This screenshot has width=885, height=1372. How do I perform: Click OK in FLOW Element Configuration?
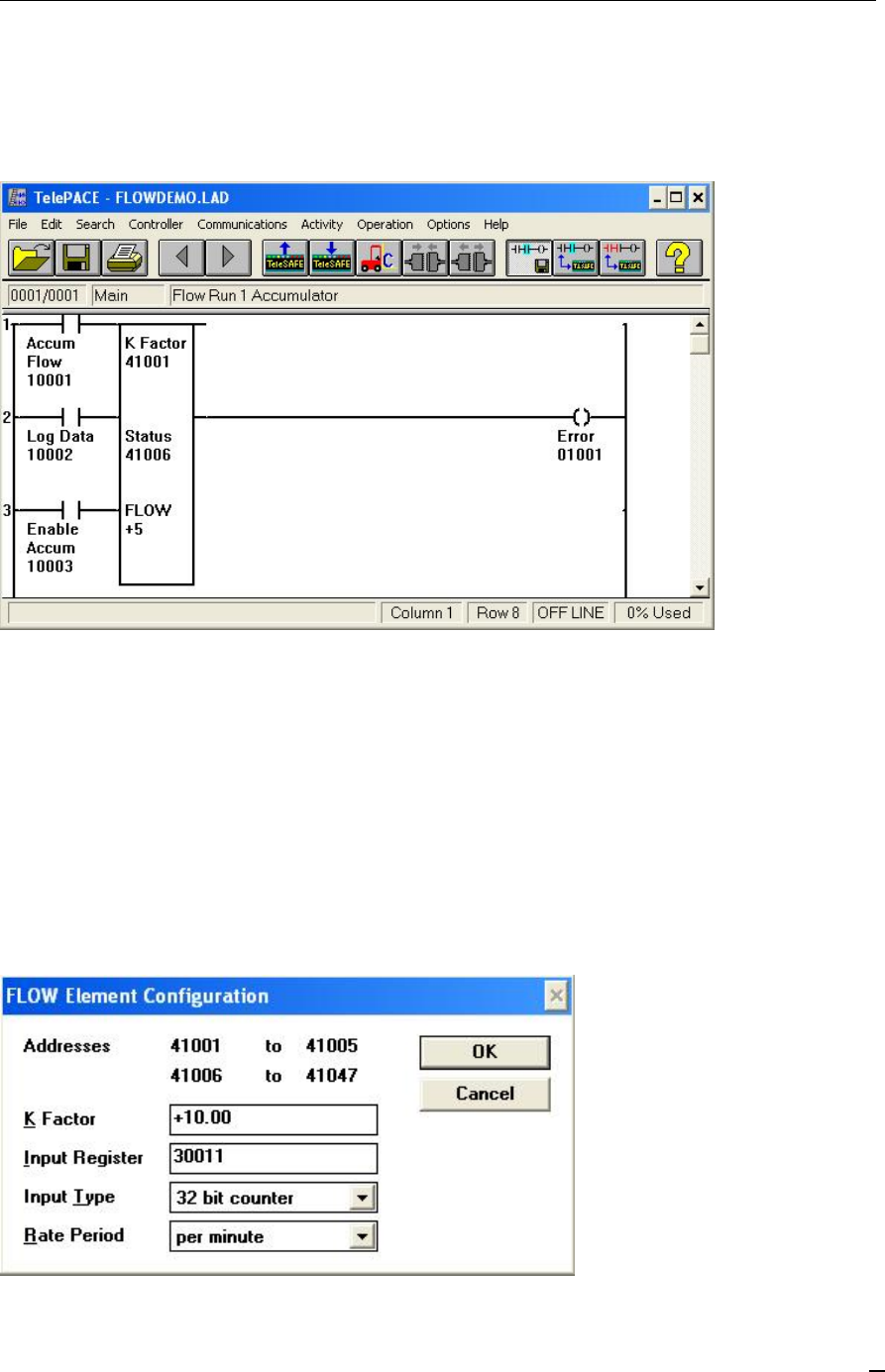click(485, 1053)
